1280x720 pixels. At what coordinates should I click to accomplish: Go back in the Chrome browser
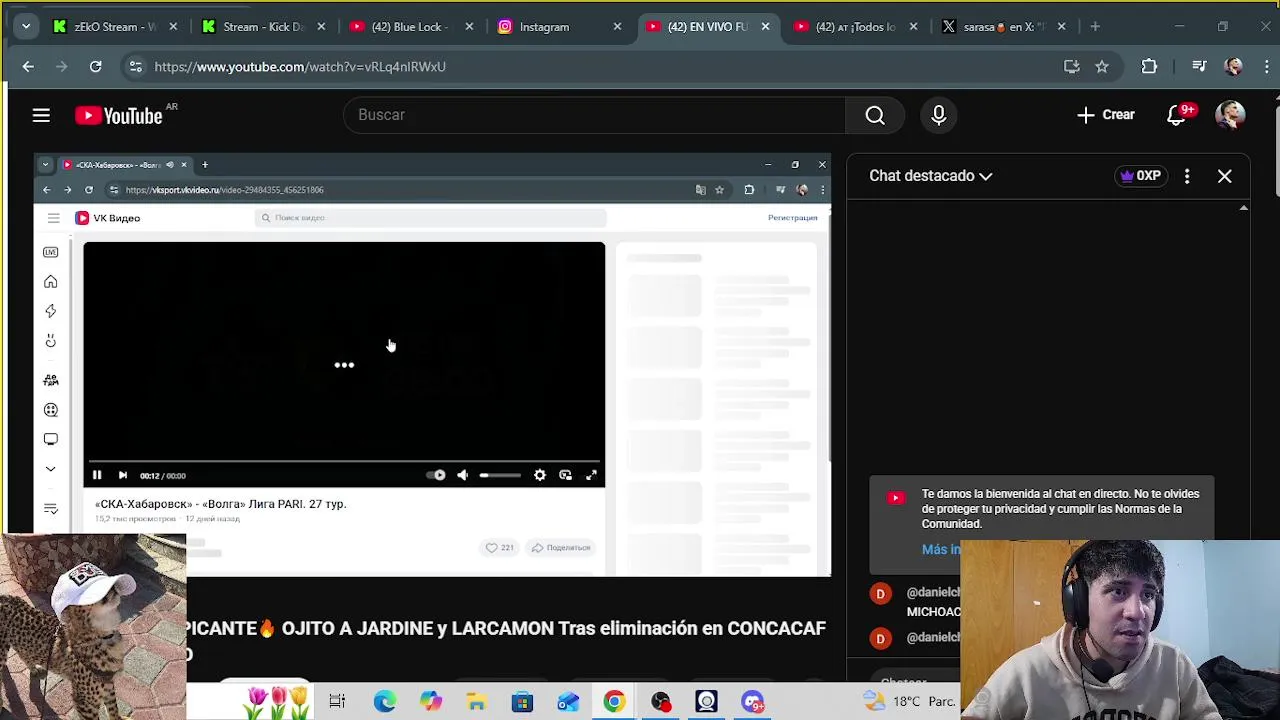click(x=28, y=67)
